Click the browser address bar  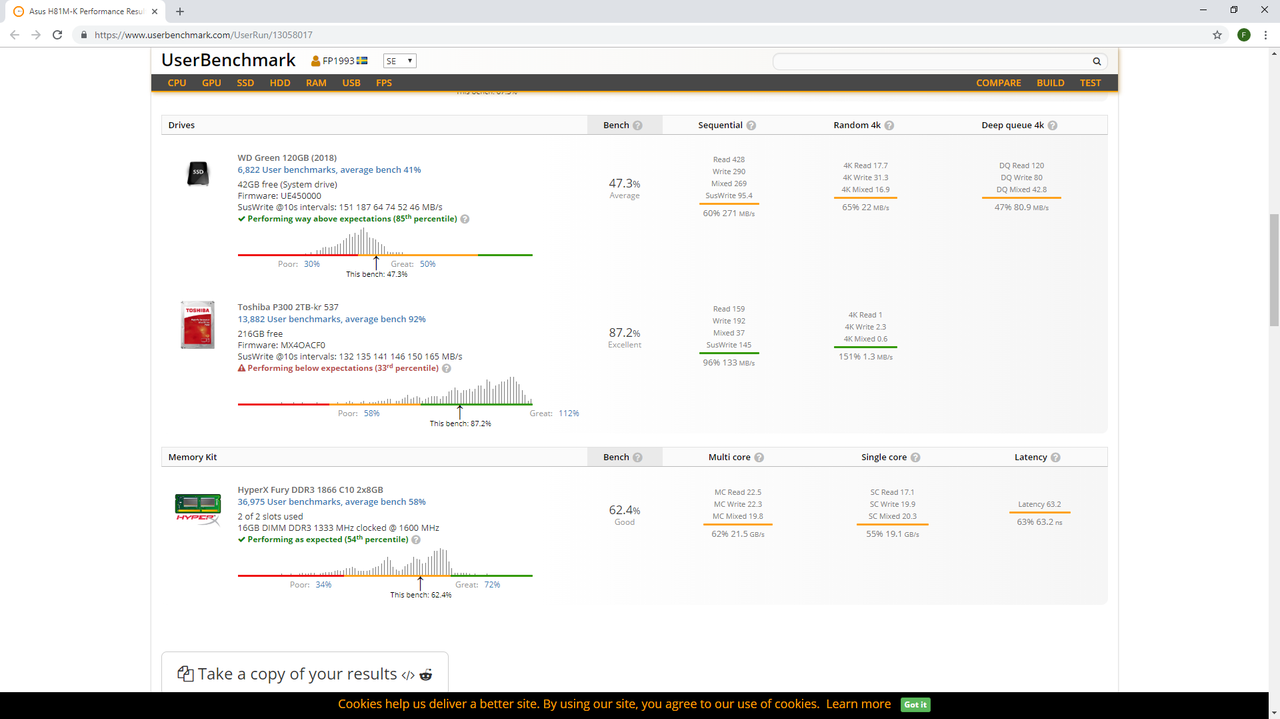[x=640, y=34]
